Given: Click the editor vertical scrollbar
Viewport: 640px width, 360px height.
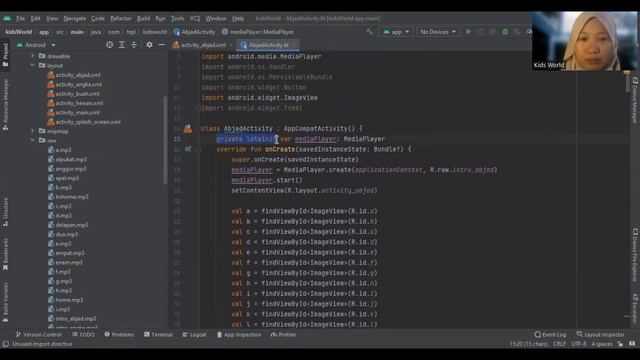Looking at the screenshot, I should tap(627, 82).
